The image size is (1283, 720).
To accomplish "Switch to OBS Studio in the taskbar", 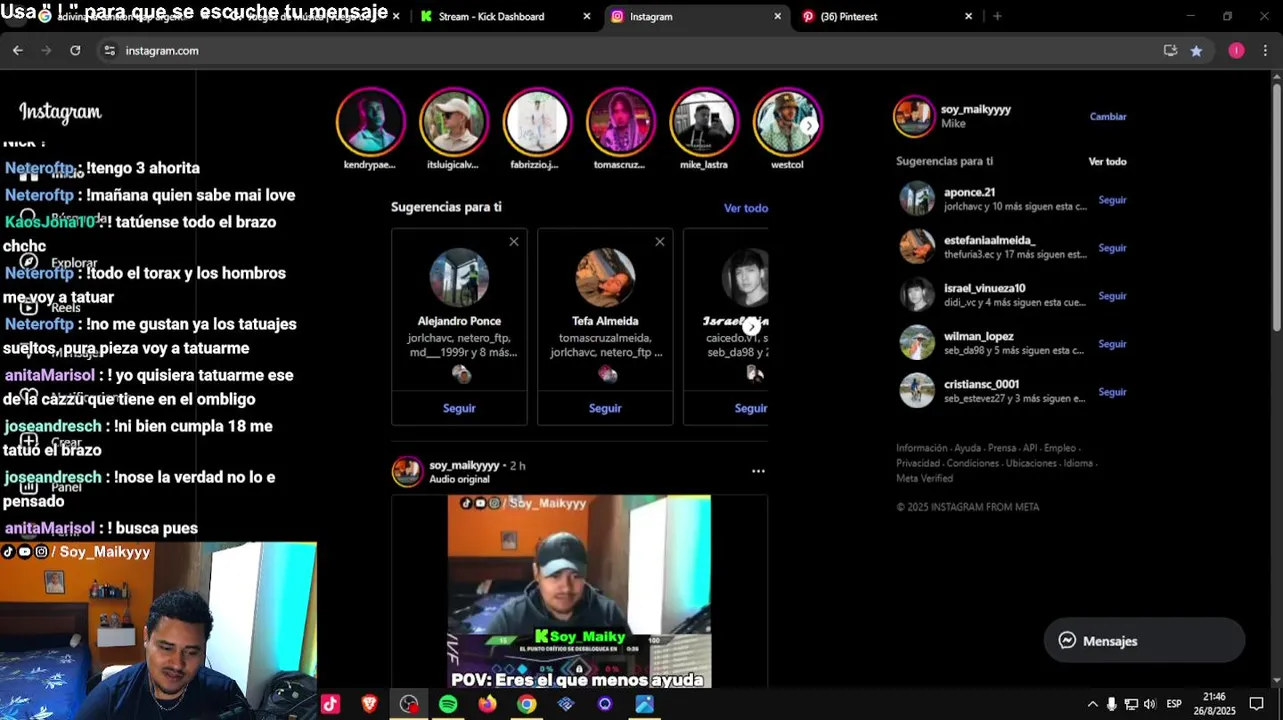I will [x=408, y=704].
